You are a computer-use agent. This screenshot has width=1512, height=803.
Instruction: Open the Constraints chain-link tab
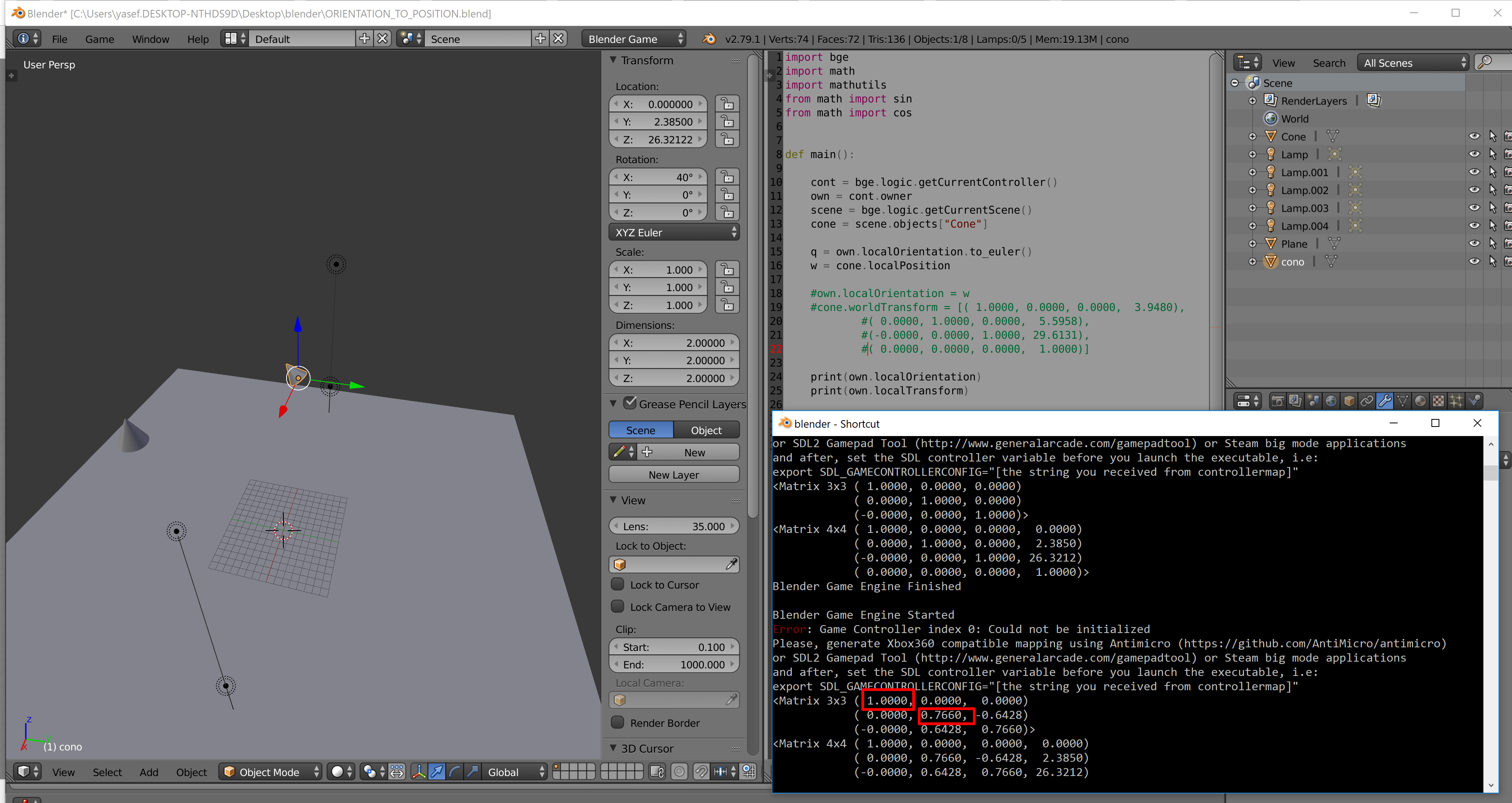tap(1366, 401)
